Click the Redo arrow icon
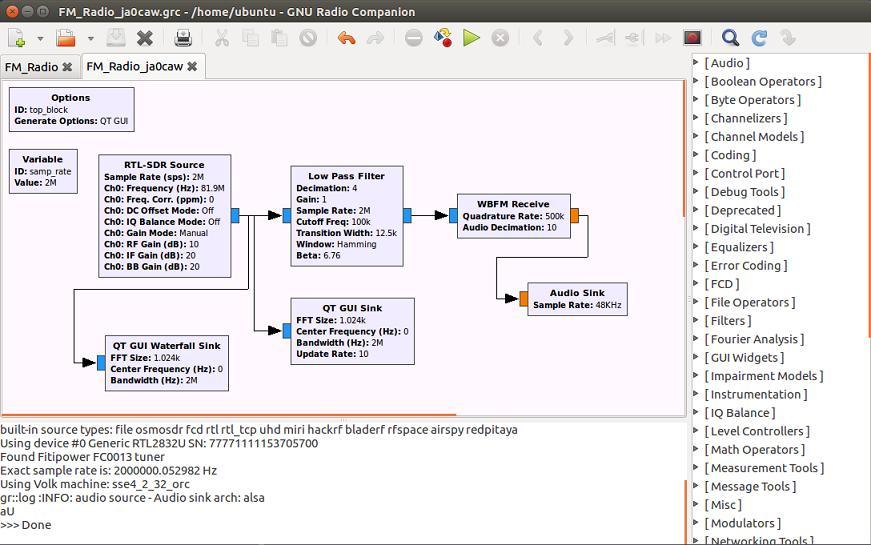The height and width of the screenshot is (545, 871). pyautogui.click(x=376, y=38)
